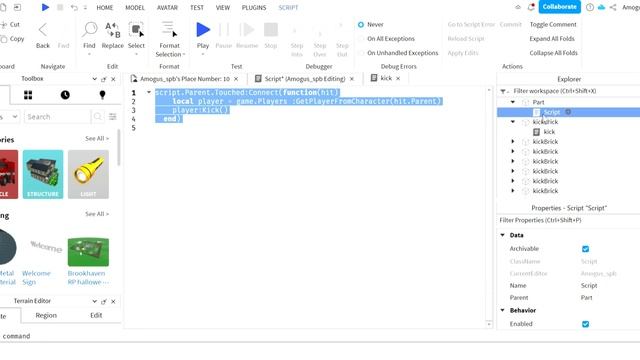The image size is (640, 360).
Task: Open the Toolbox grid inventory tab
Action: tap(28, 95)
